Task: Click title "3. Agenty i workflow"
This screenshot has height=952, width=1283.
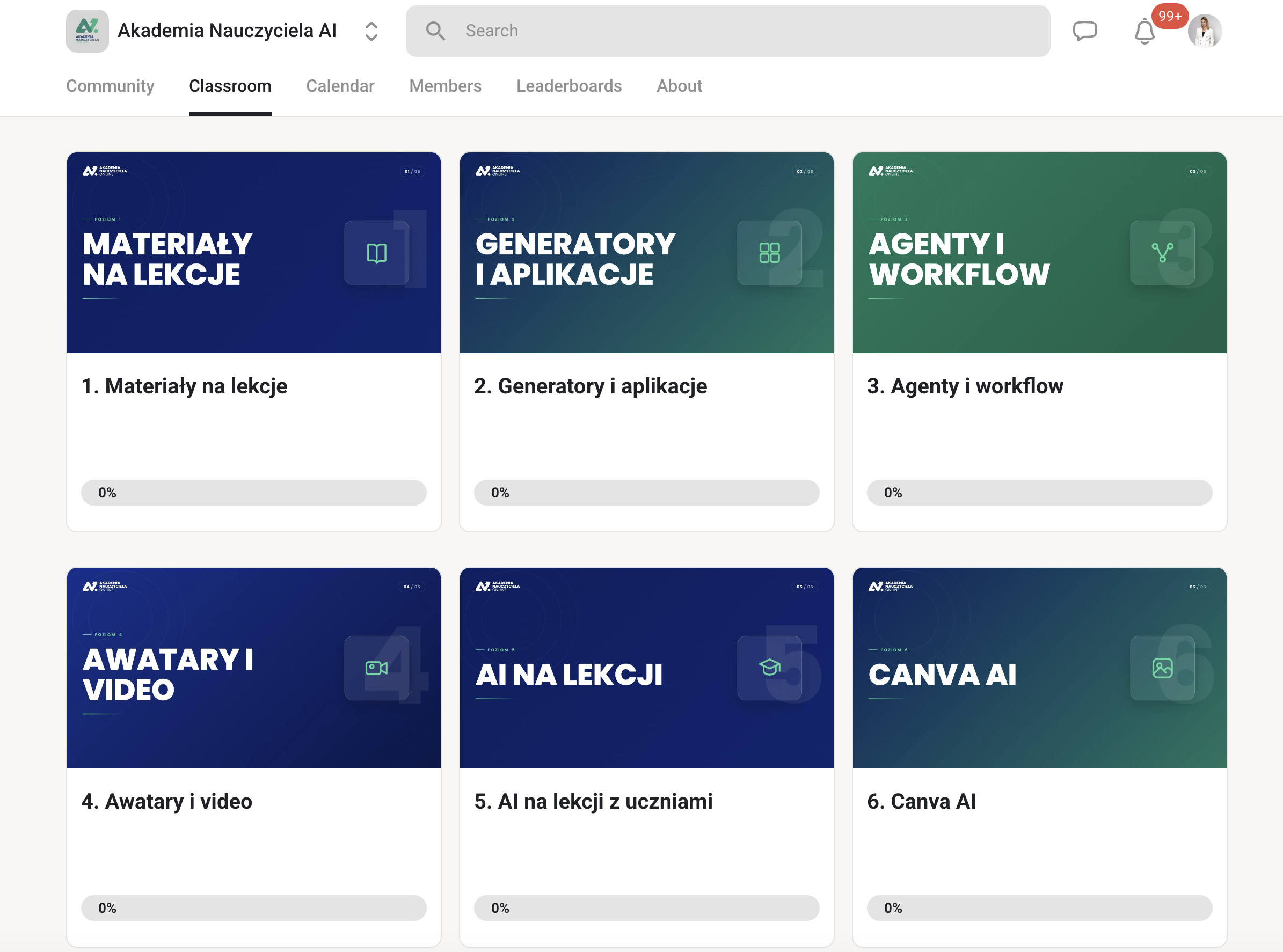Action: coord(965,386)
